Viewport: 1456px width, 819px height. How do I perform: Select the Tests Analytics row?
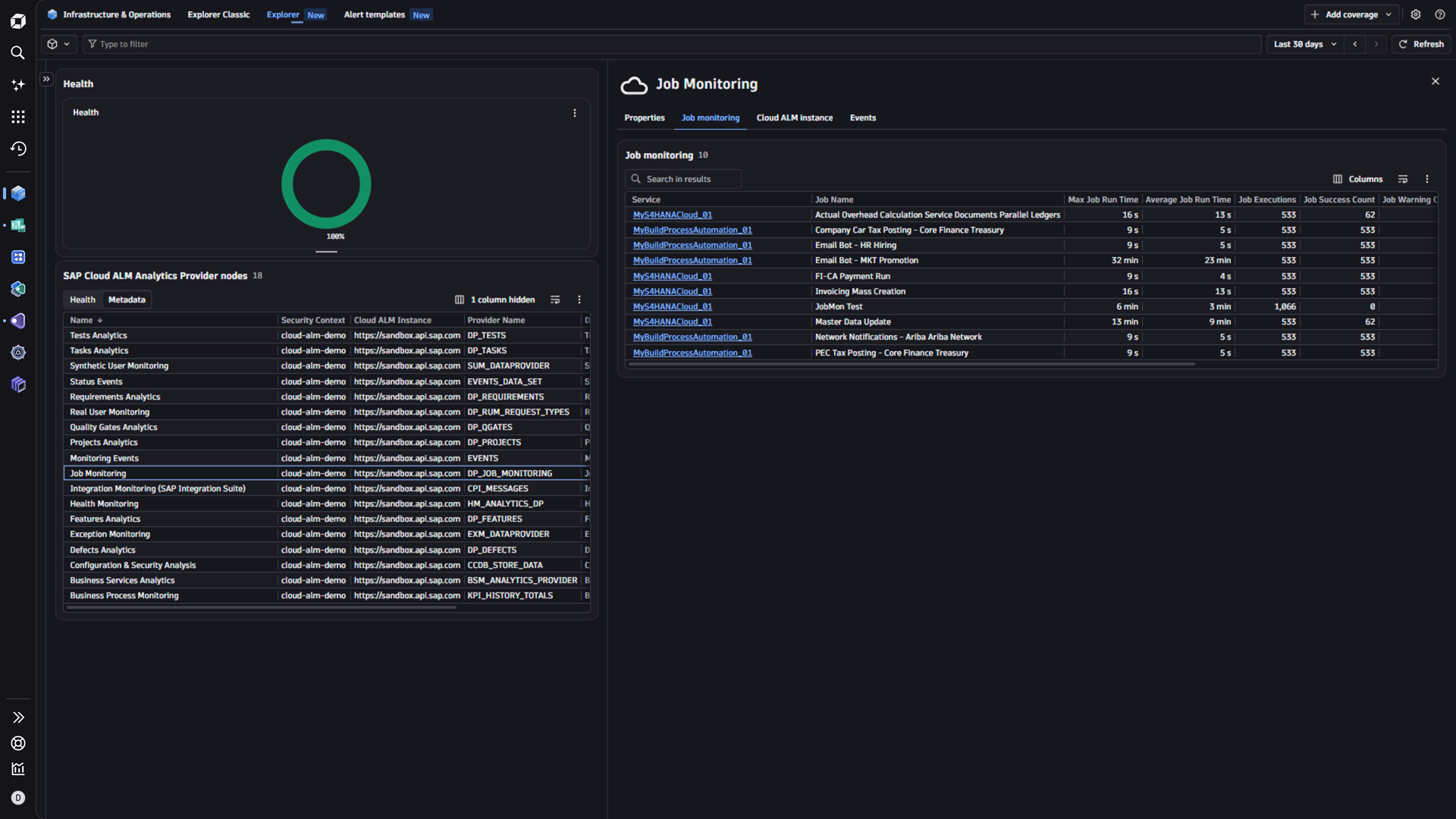326,335
